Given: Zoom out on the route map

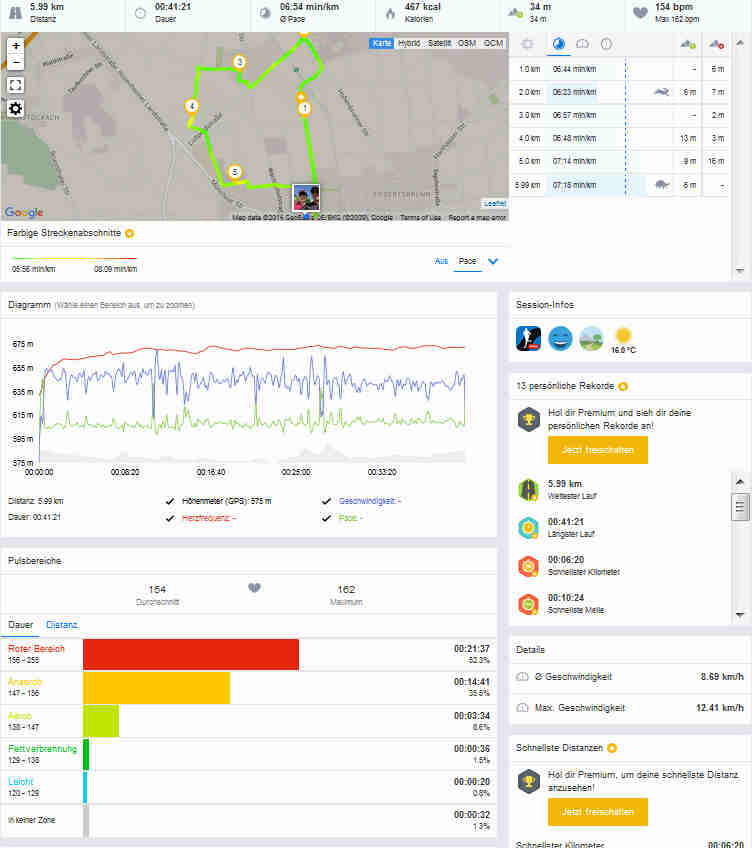Looking at the screenshot, I should click(x=16, y=62).
